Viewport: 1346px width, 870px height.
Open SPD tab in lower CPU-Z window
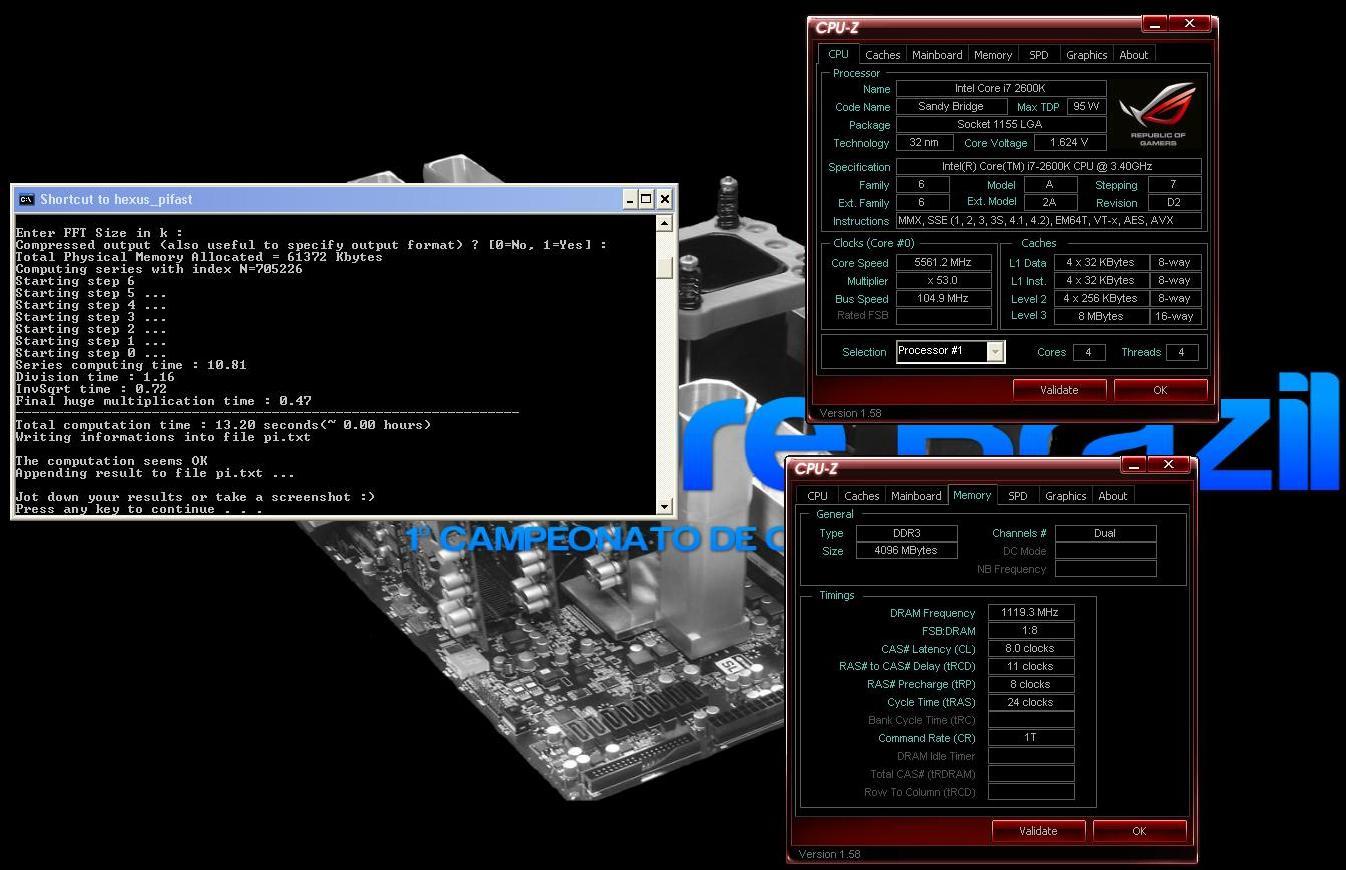pyautogui.click(x=1017, y=496)
